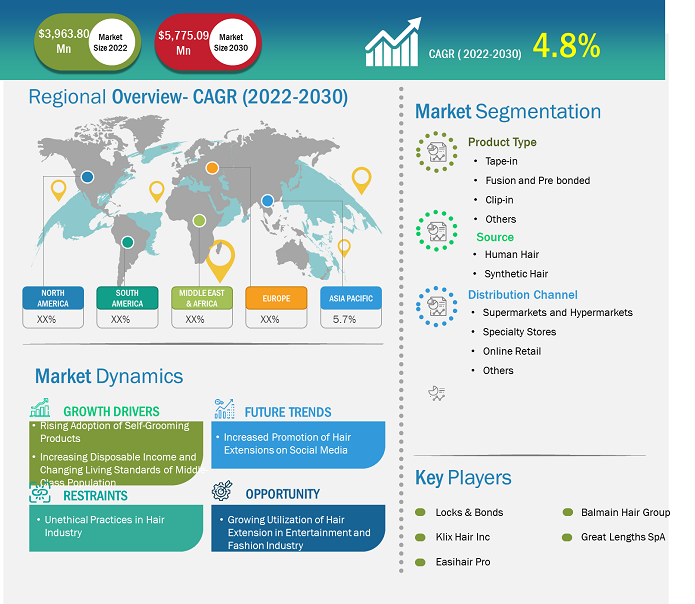Select the brown dot on South America
Image resolution: width=695 pixels, height=604 pixels.
(x=127, y=241)
